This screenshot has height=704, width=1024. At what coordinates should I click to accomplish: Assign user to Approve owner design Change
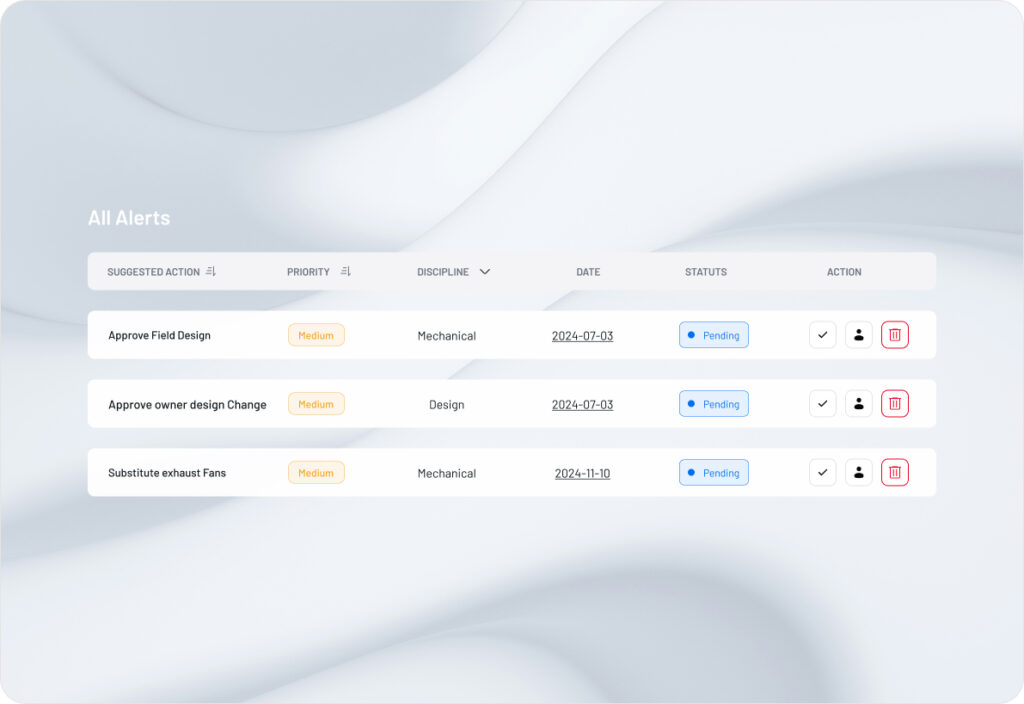pyautogui.click(x=858, y=404)
